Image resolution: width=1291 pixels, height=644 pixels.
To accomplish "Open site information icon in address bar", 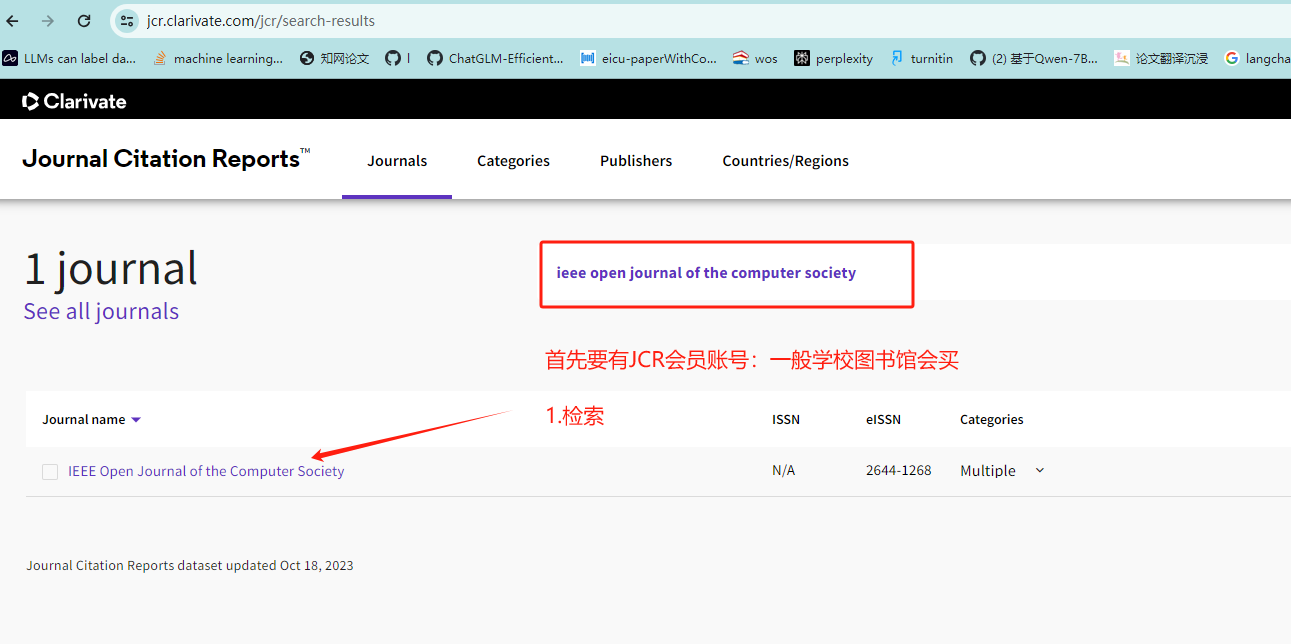I will (127, 21).
